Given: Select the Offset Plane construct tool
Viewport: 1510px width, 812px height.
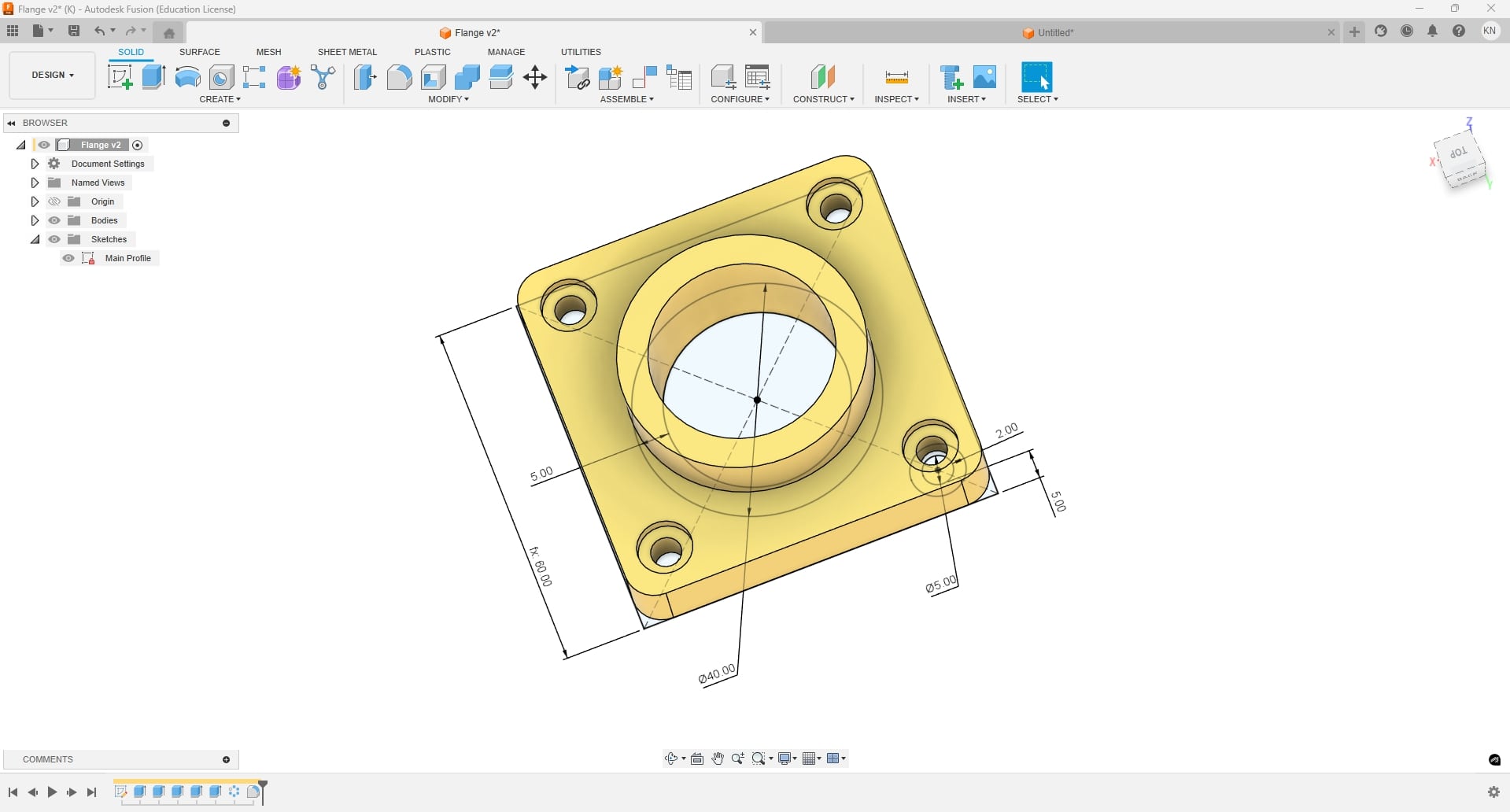Looking at the screenshot, I should click(x=823, y=77).
